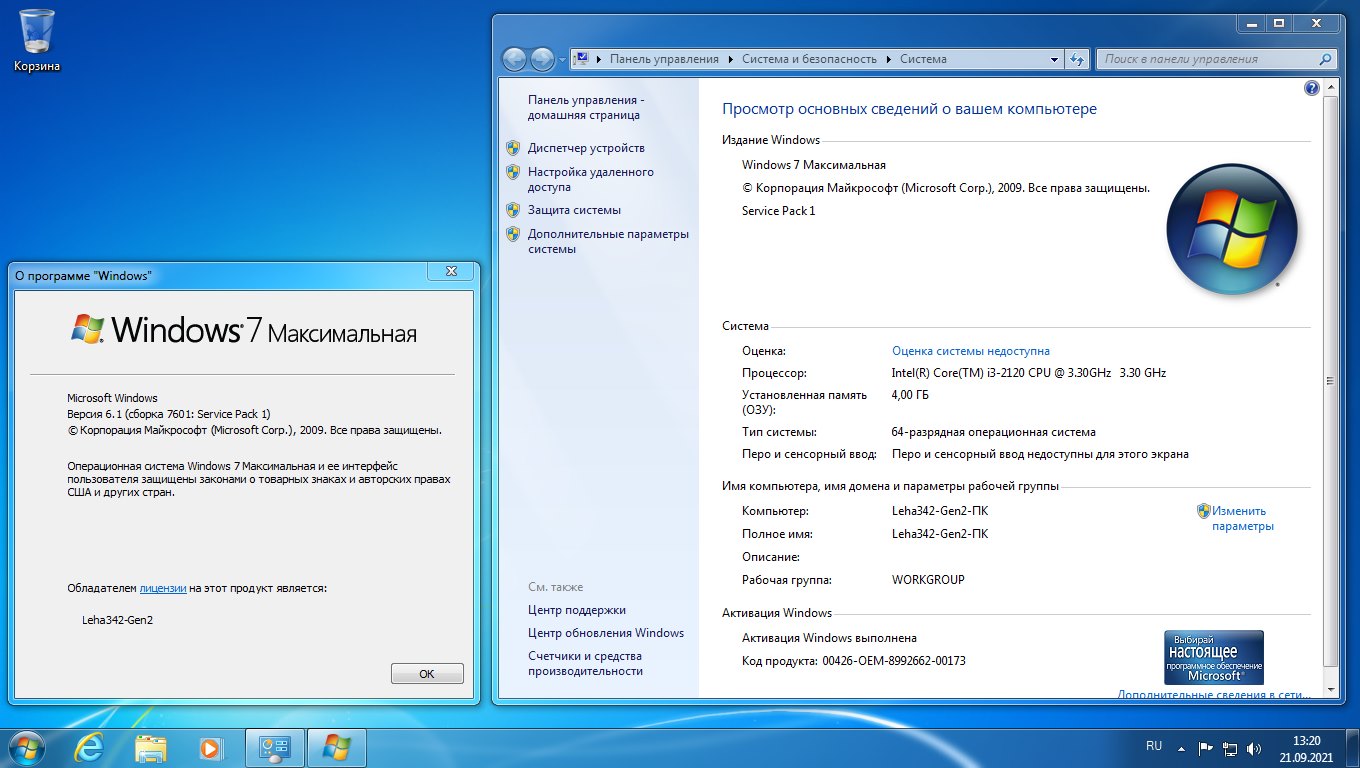Click the help question mark icon
This screenshot has height=768, width=1360.
(x=1312, y=89)
